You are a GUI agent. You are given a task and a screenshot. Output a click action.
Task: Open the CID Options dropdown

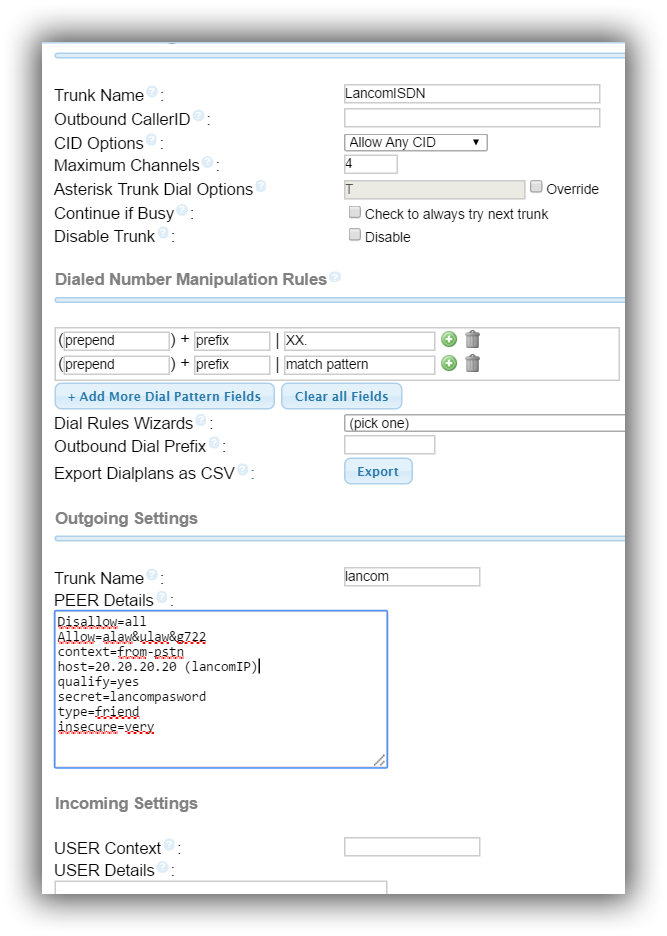[x=416, y=142]
